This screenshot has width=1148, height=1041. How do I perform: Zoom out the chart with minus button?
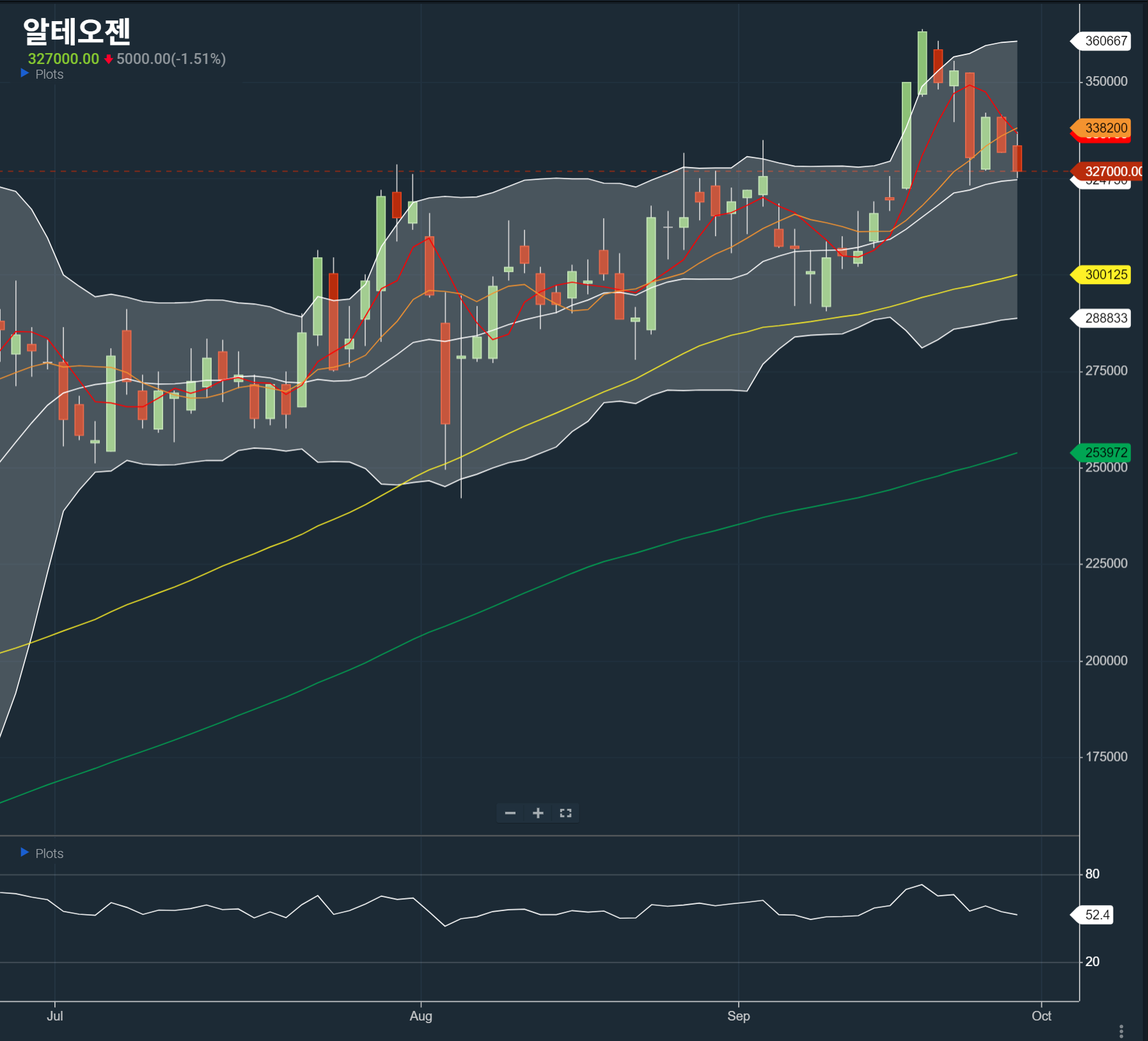(510, 813)
